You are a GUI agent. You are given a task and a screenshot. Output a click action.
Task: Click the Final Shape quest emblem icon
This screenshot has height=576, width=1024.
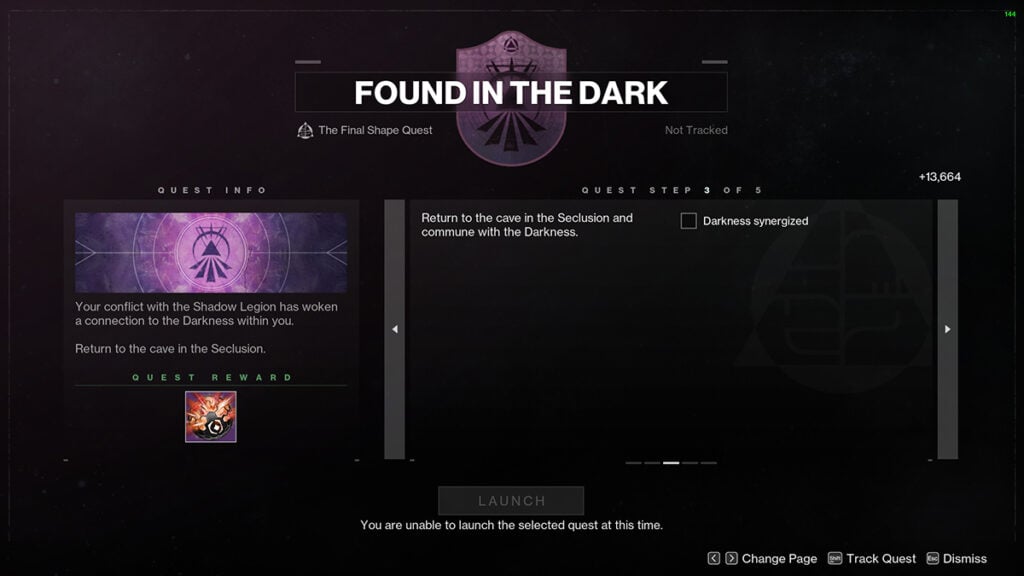click(305, 131)
